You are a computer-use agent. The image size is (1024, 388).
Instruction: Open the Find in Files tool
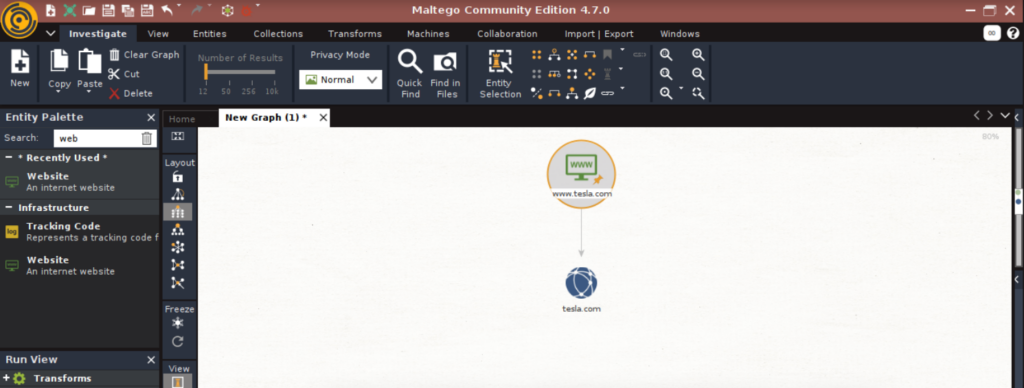click(445, 74)
